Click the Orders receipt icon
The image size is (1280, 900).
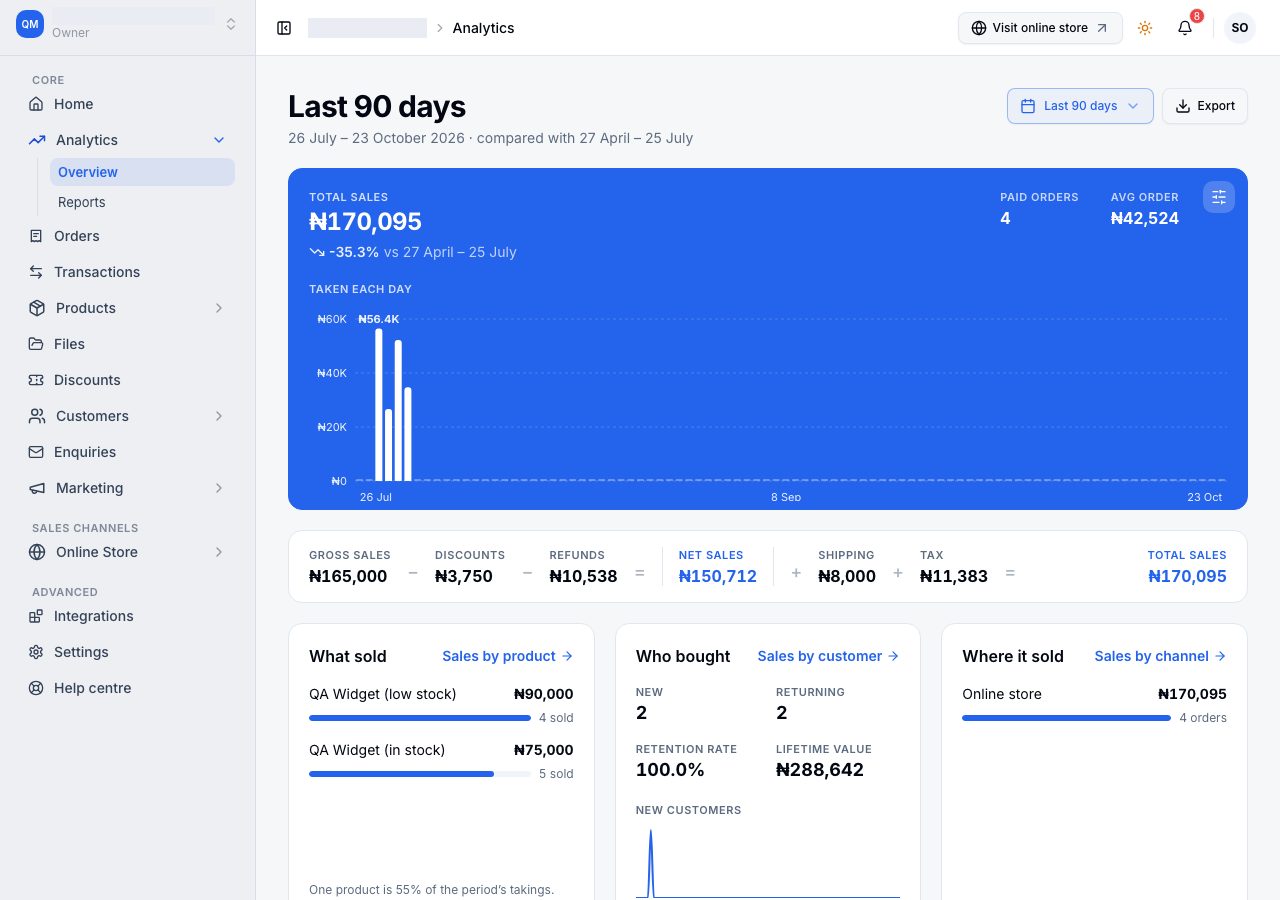point(36,236)
